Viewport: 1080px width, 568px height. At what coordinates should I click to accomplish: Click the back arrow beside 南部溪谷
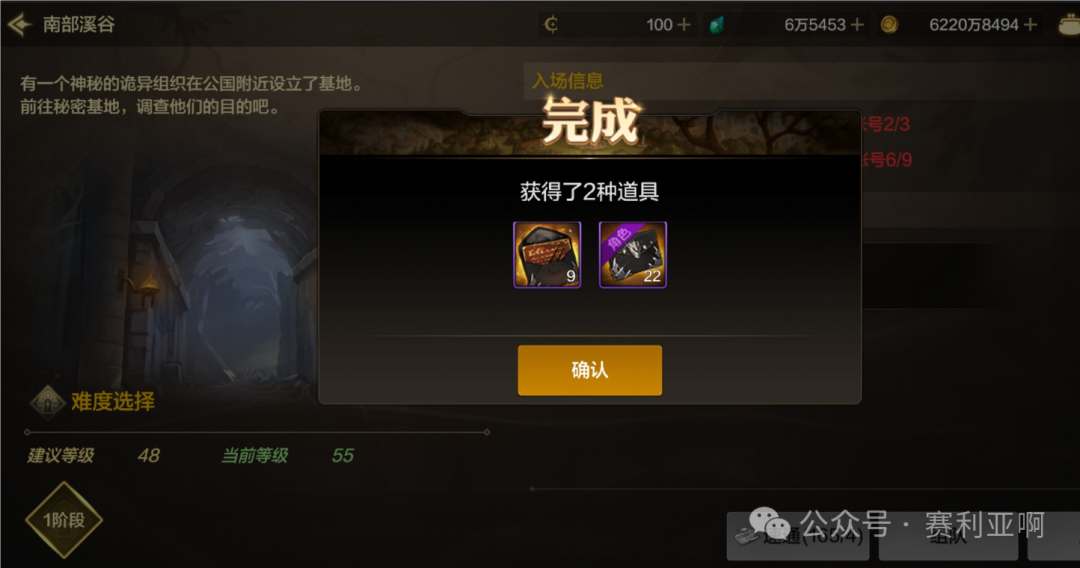19,25
